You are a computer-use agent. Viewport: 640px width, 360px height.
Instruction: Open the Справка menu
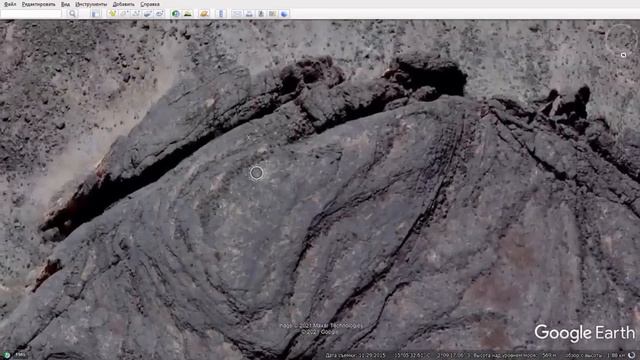(x=150, y=4)
